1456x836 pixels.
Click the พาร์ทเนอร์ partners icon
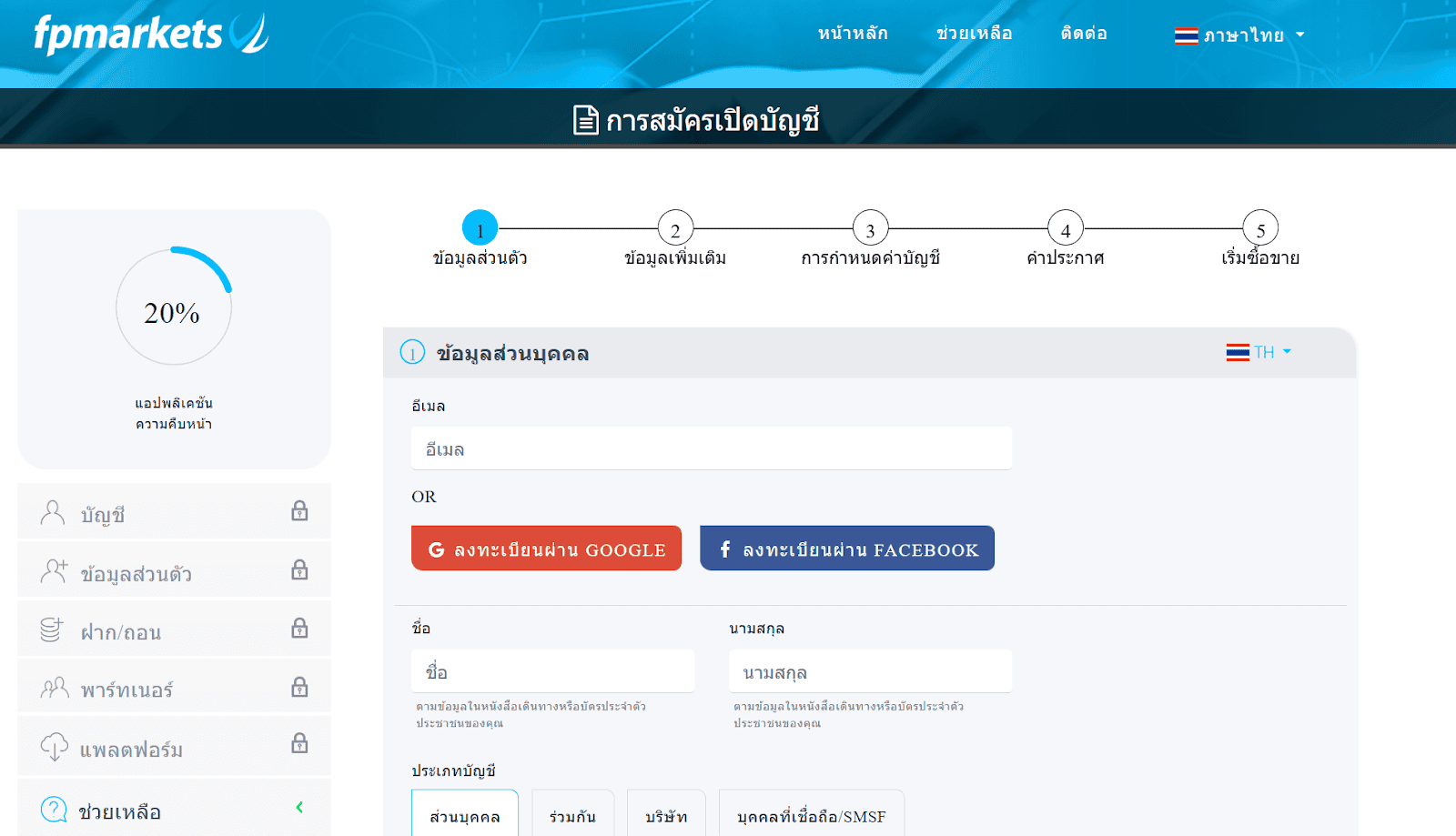tap(54, 688)
